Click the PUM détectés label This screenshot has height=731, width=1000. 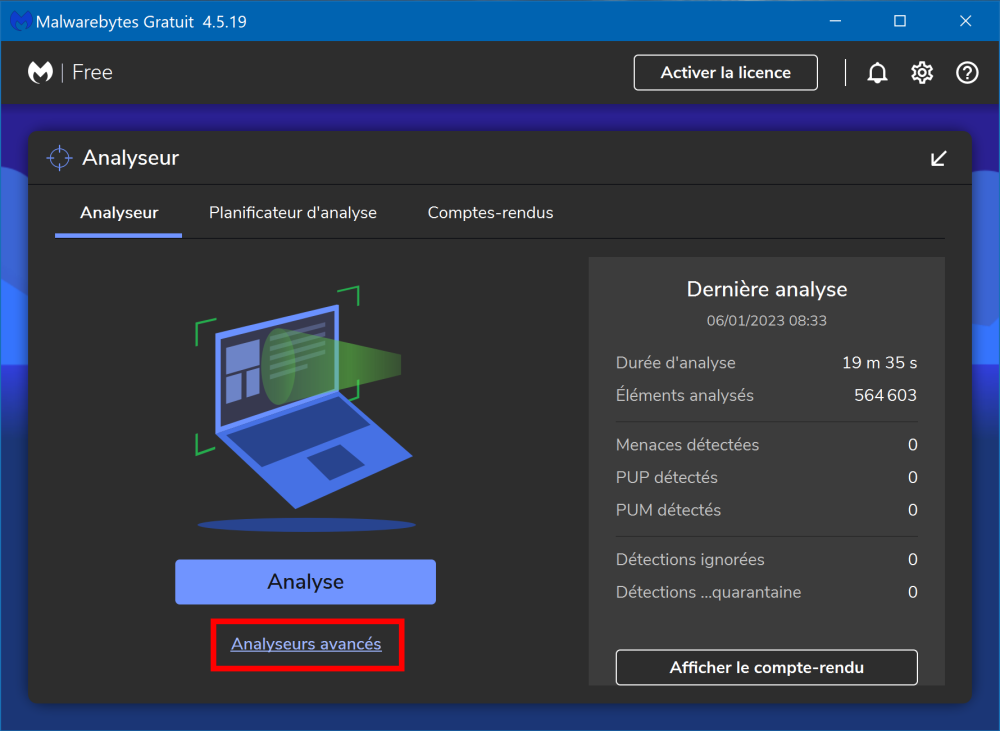tap(668, 510)
